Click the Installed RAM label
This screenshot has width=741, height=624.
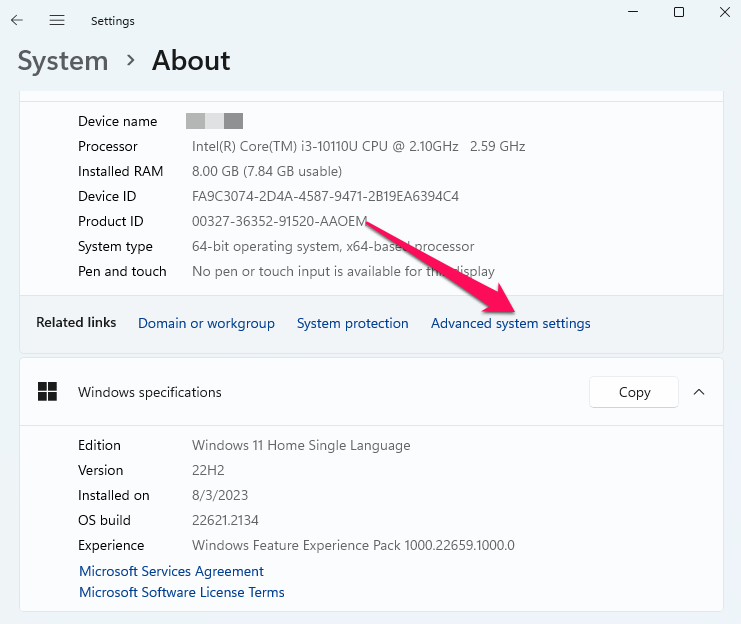(x=120, y=171)
